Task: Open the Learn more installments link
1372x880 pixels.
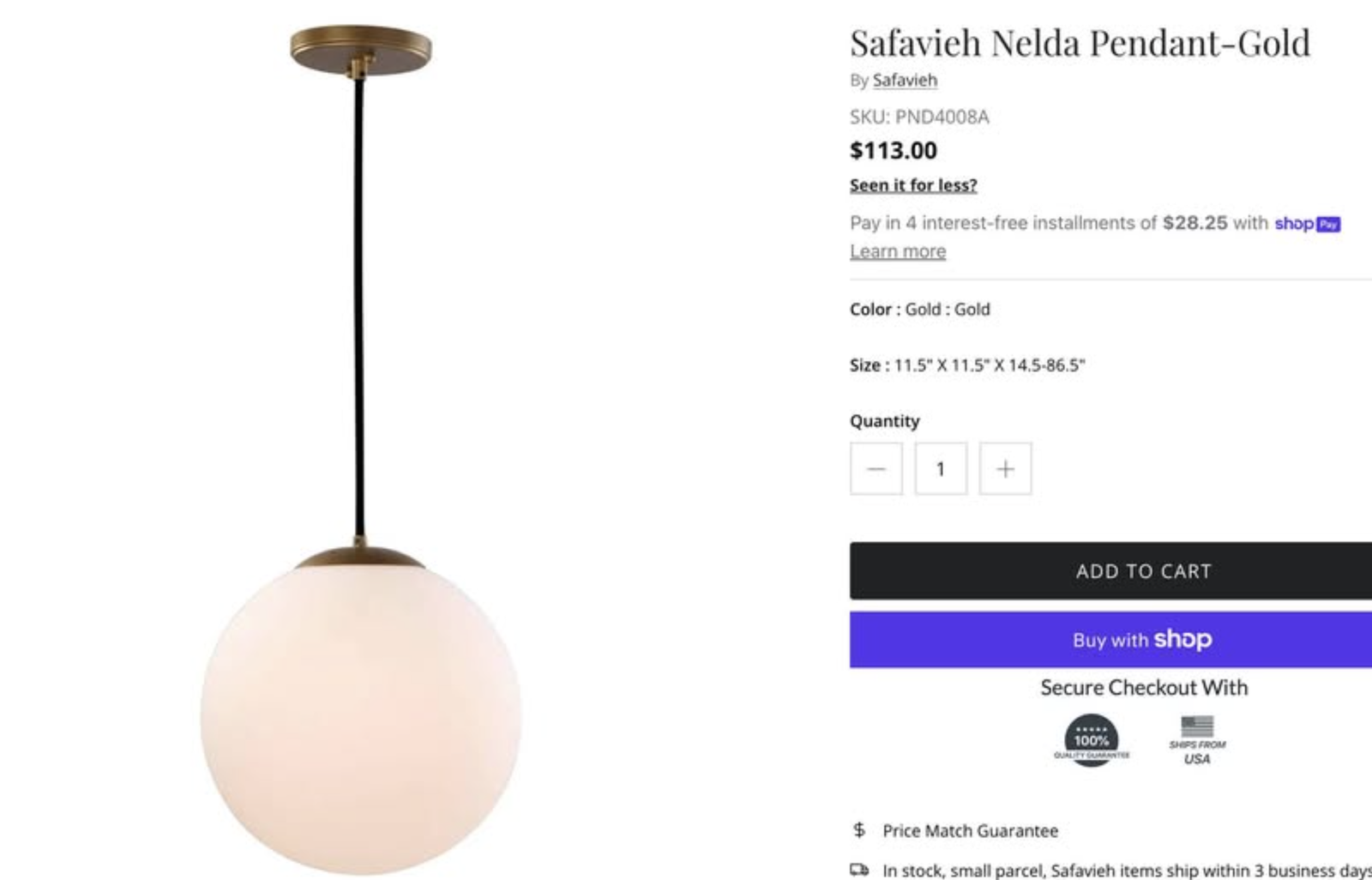Action: coord(898,251)
